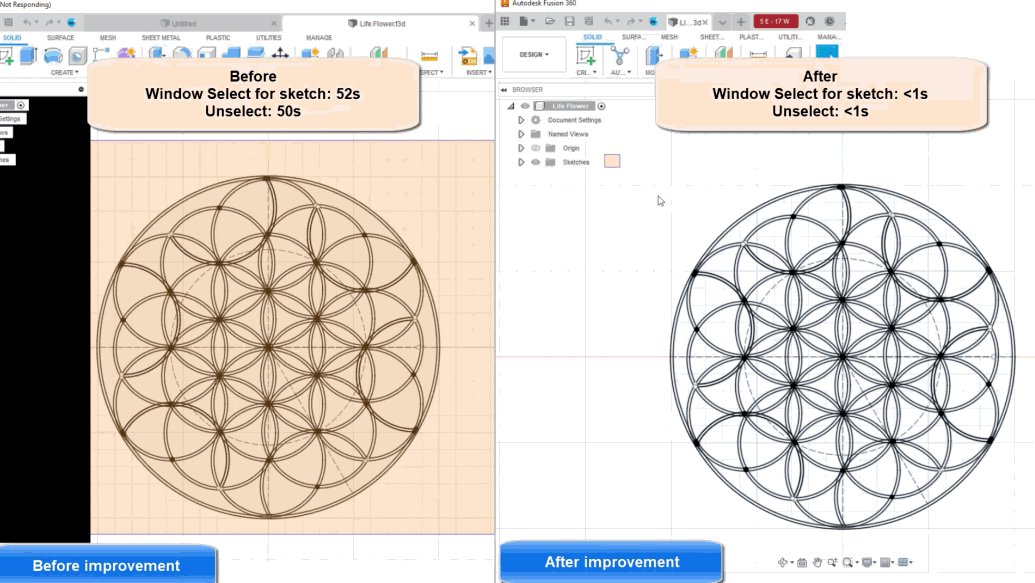Click the Save icon in right window
1035x583 pixels.
tap(567, 21)
